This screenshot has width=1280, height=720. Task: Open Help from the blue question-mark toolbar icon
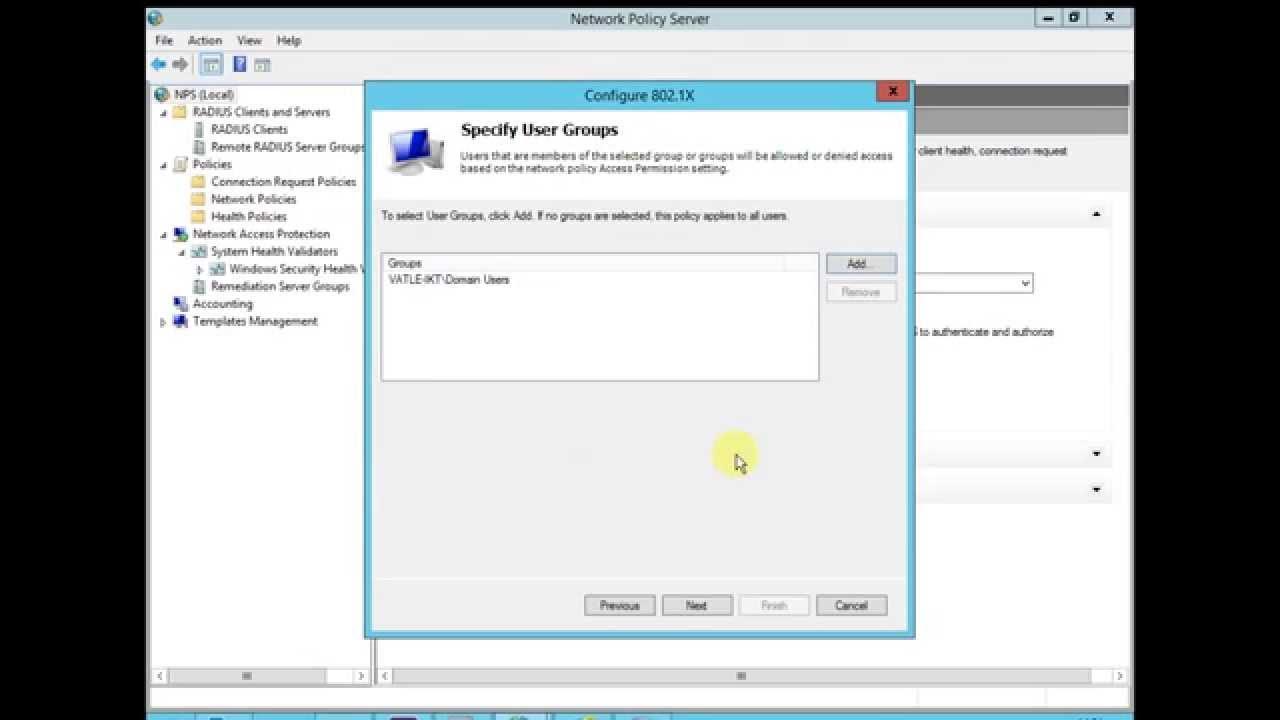pos(240,64)
